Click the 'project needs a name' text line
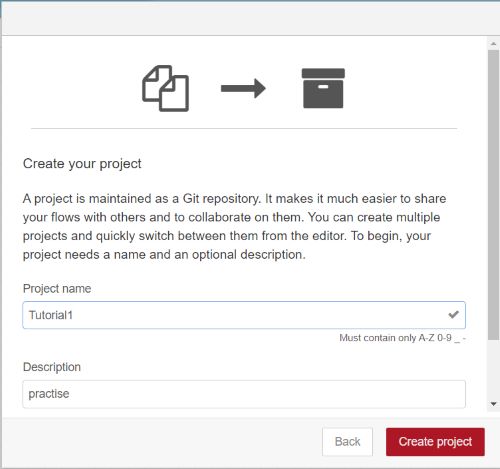 [x=164, y=255]
